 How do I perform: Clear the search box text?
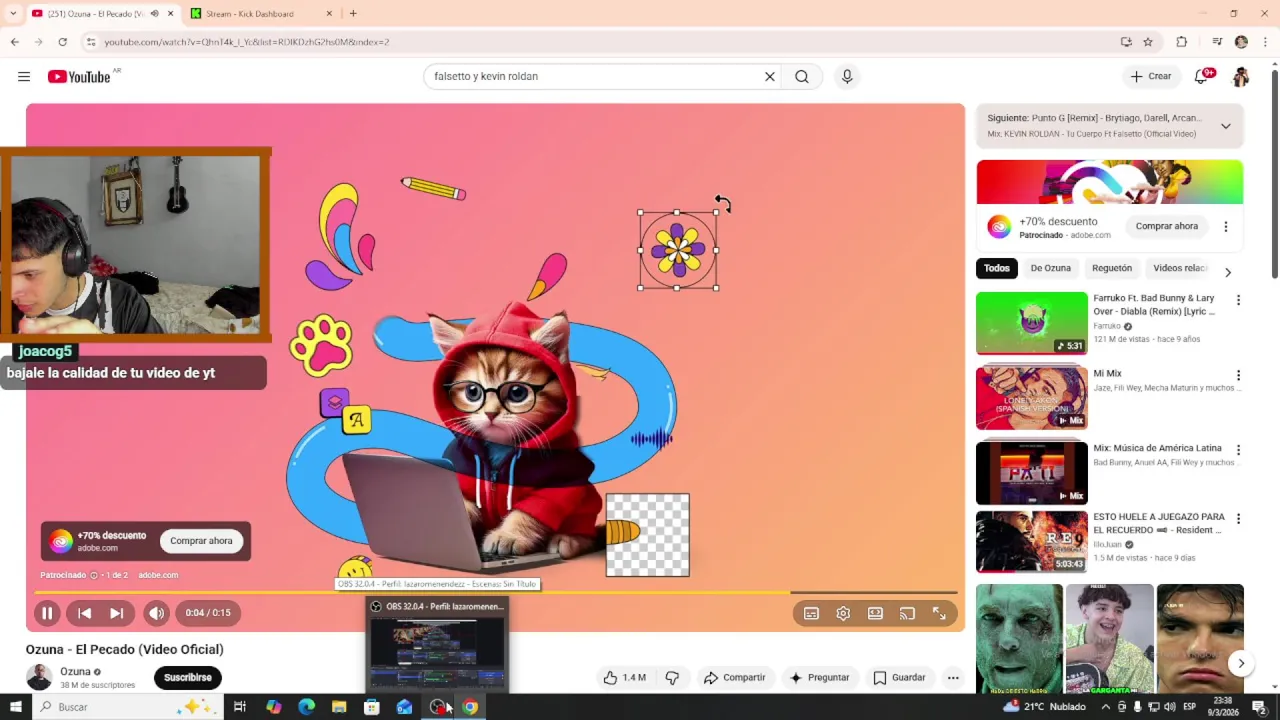(x=770, y=77)
